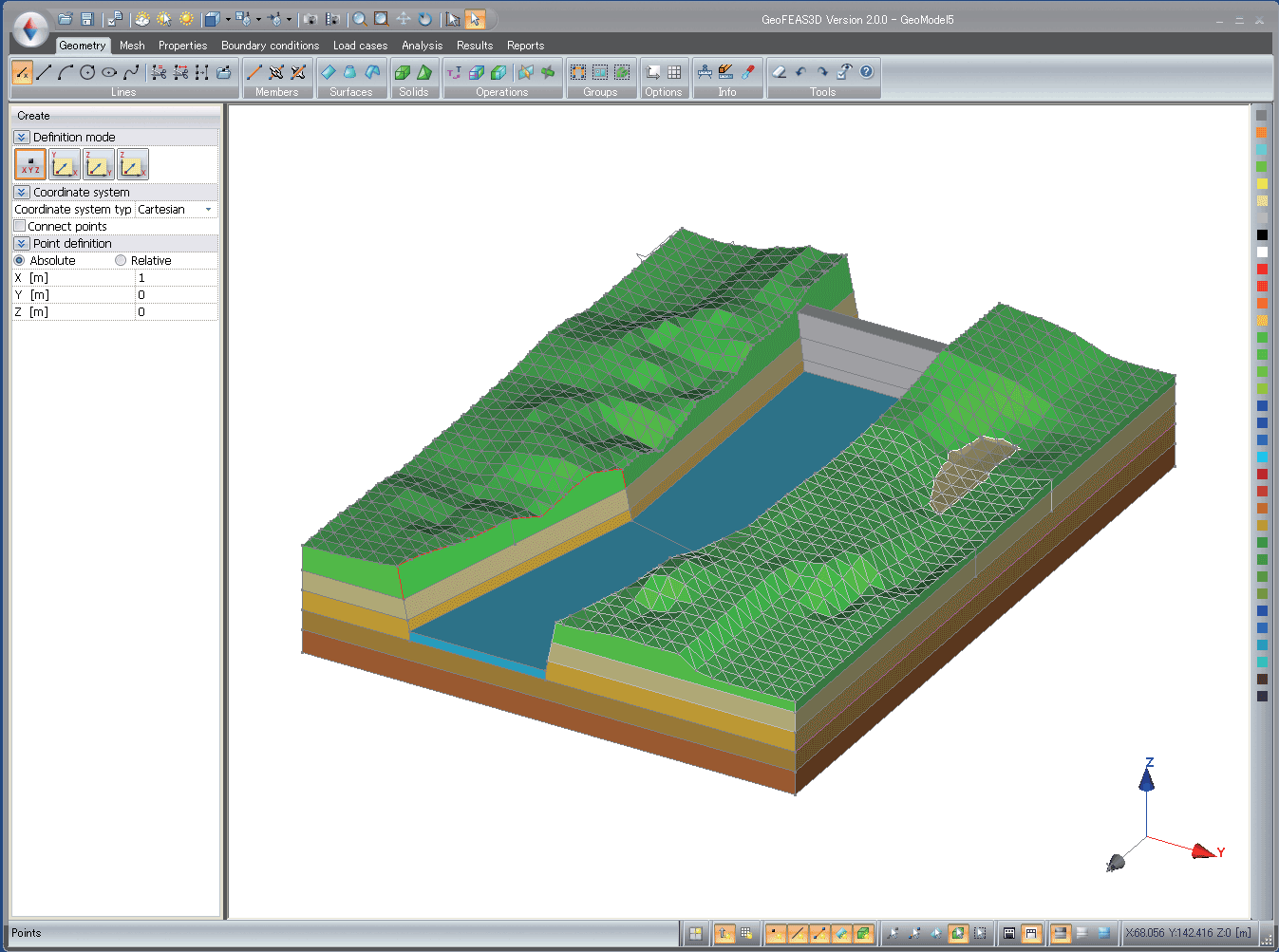Choose the Absolute point definition option
This screenshot has width=1279, height=952.
click(20, 260)
